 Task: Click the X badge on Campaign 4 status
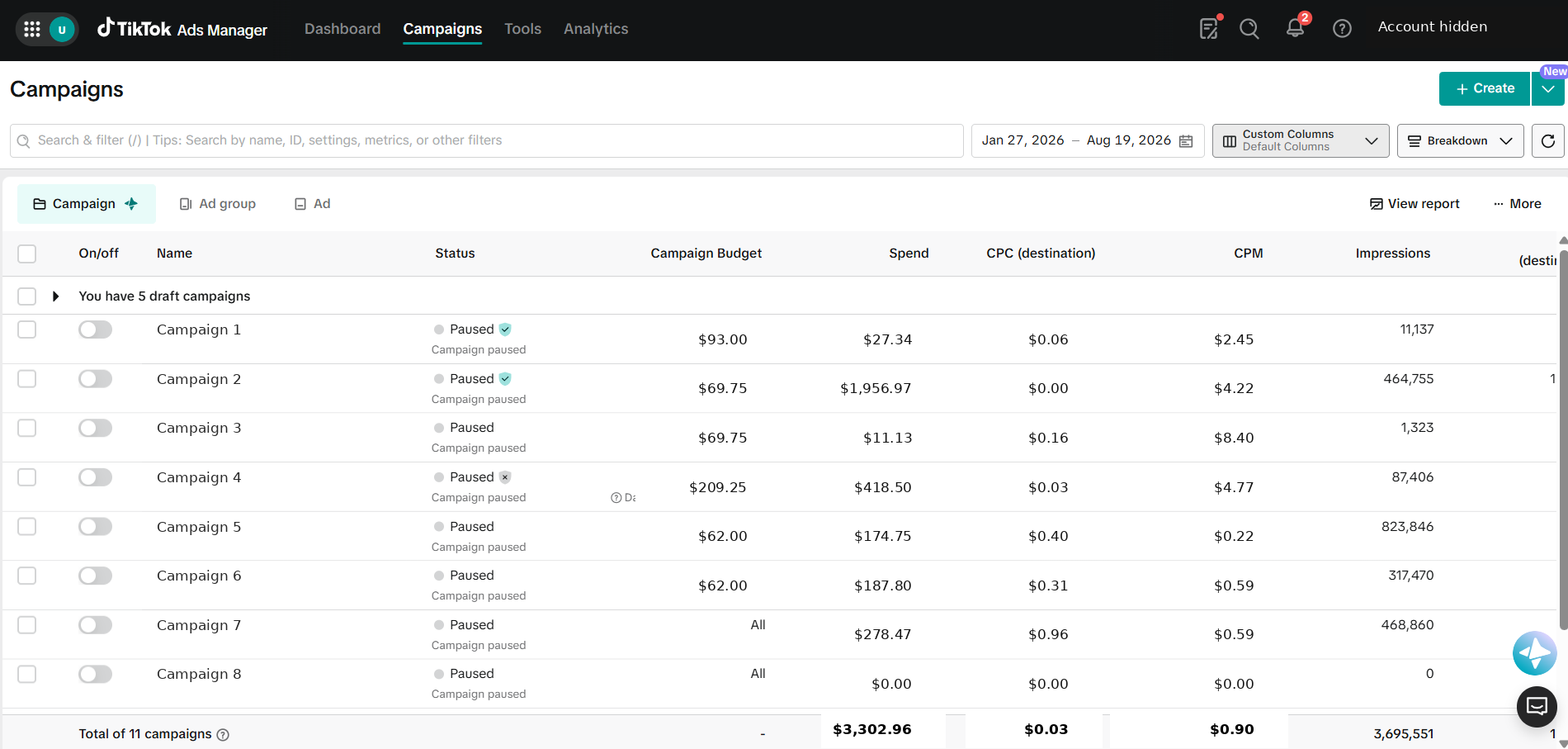click(505, 477)
